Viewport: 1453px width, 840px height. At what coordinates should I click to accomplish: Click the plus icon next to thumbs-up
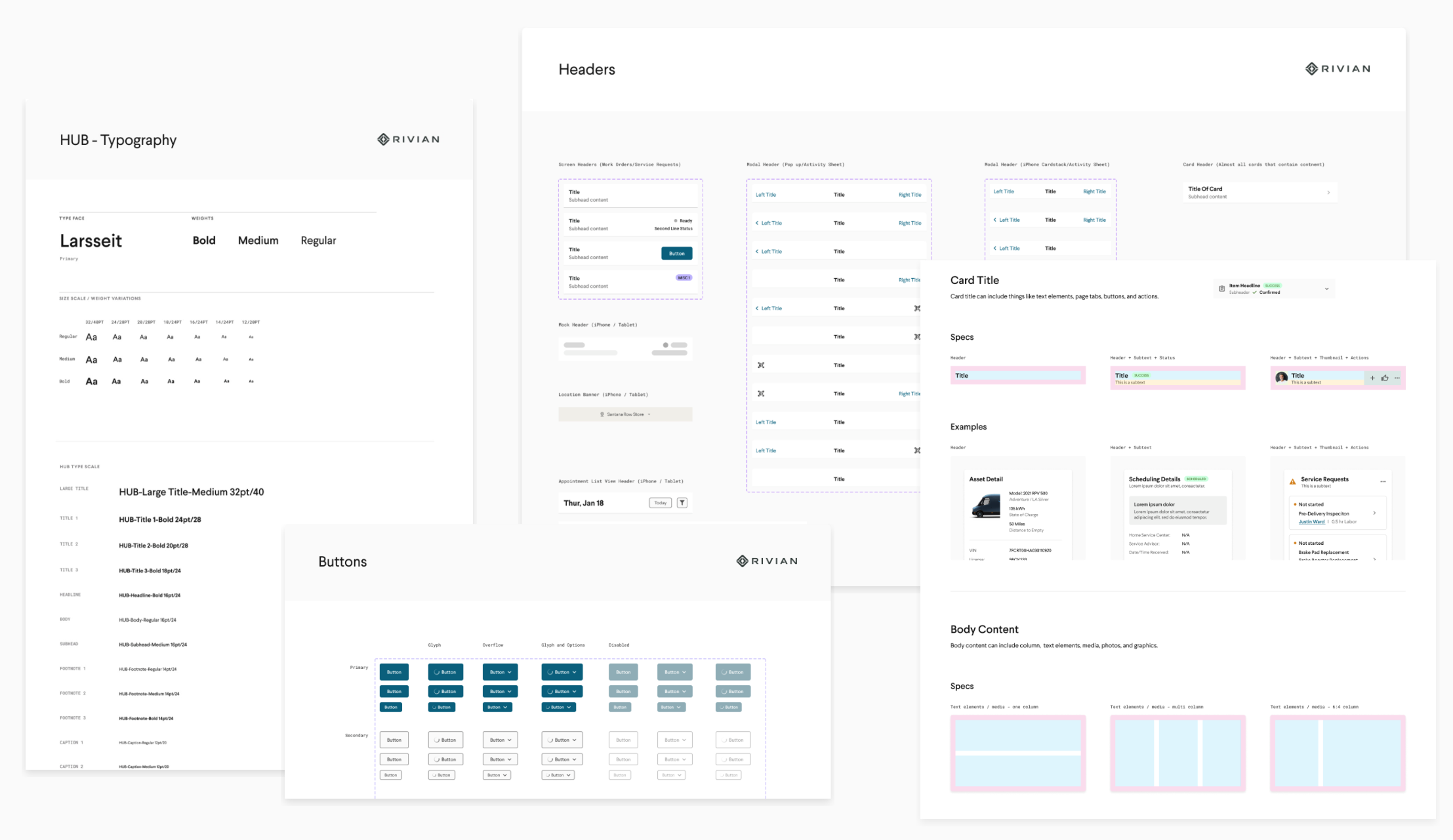tap(1372, 378)
